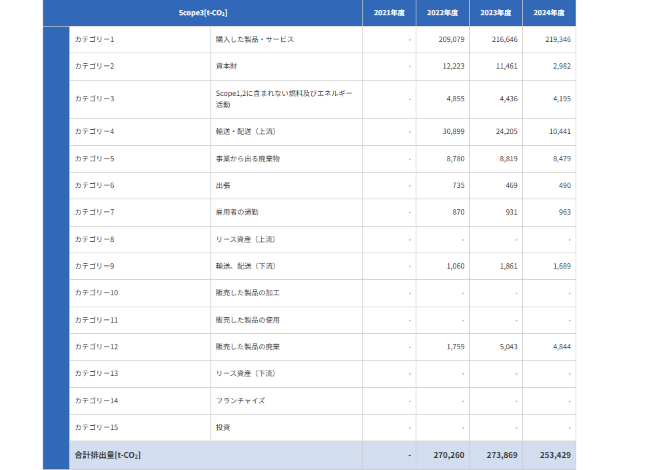This screenshot has height=470, width=645.
Task: Click value 931 in the table
Action: pos(511,212)
